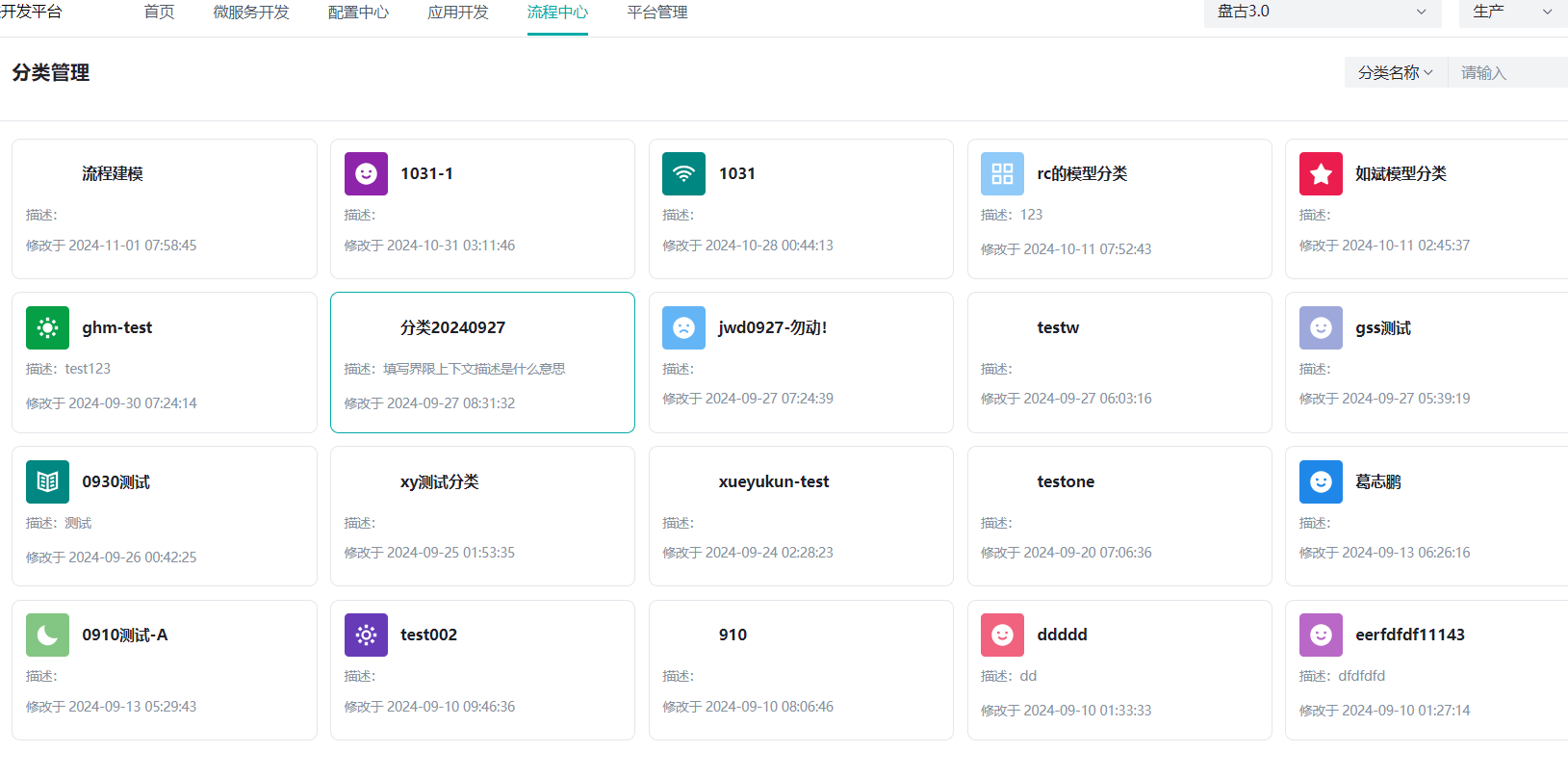The width and height of the screenshot is (1568, 778).
Task: Click the red star icon of 如斌模型分类
Action: 1321,173
